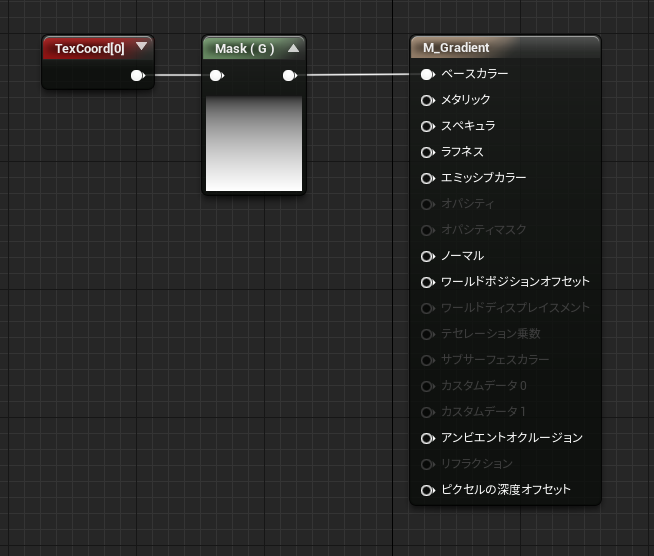Click the ベースカラー input pin

(428, 75)
